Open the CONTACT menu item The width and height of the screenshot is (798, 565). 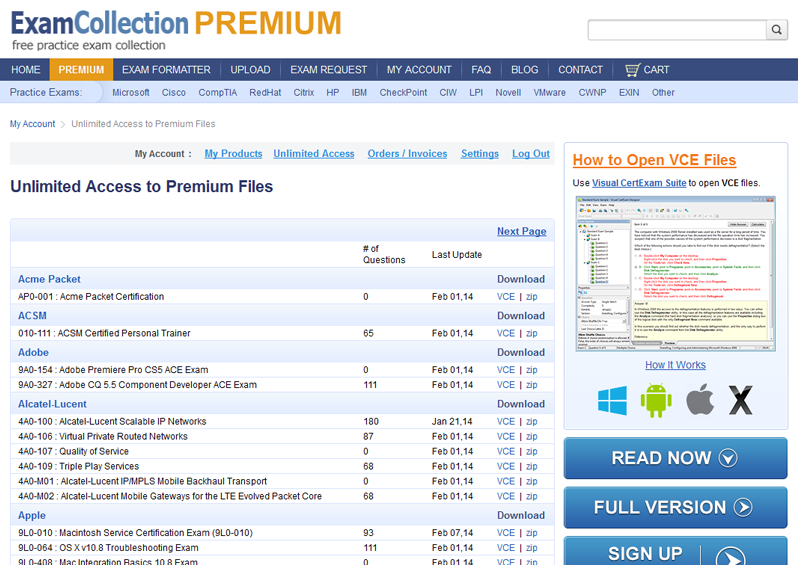coord(580,70)
